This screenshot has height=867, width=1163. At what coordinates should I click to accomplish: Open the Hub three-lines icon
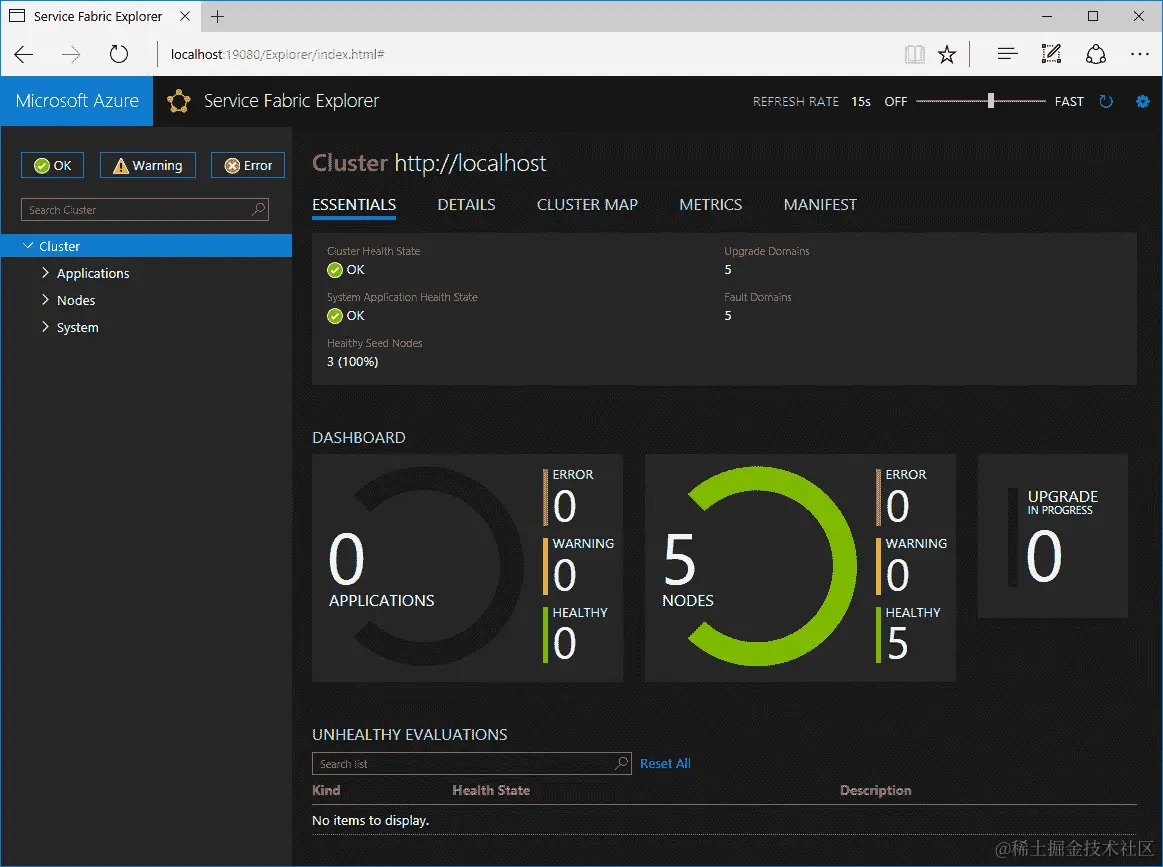pyautogui.click(x=1007, y=54)
